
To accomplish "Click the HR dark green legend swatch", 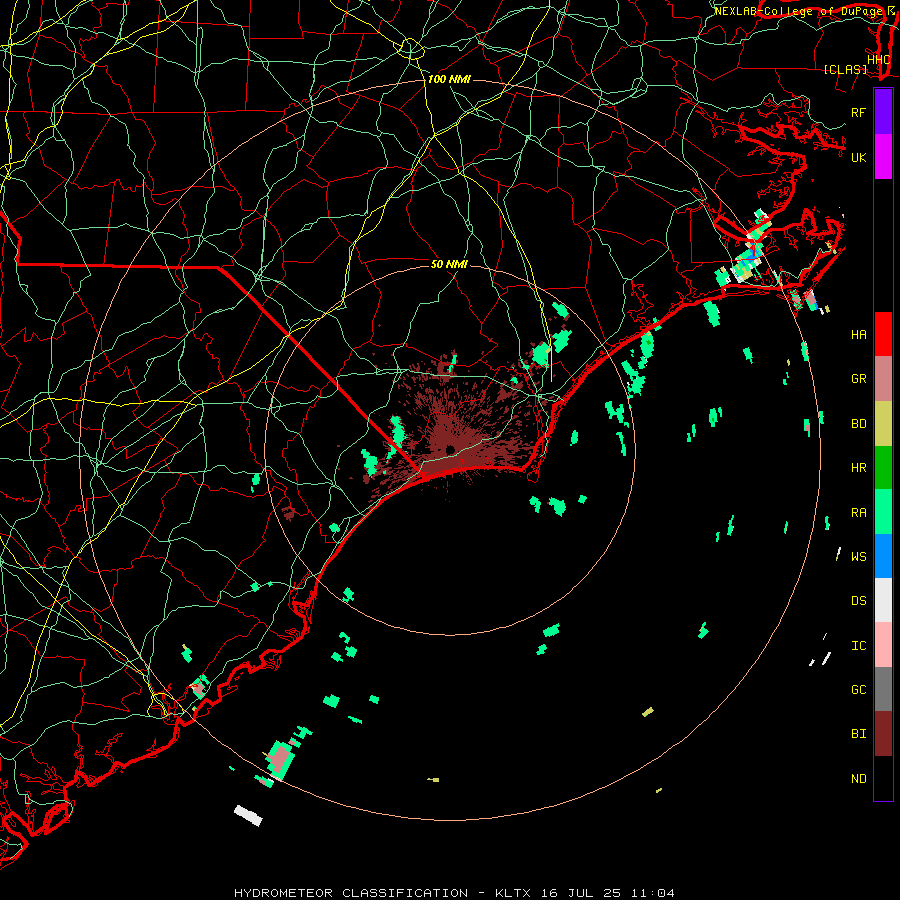I will (x=883, y=468).
